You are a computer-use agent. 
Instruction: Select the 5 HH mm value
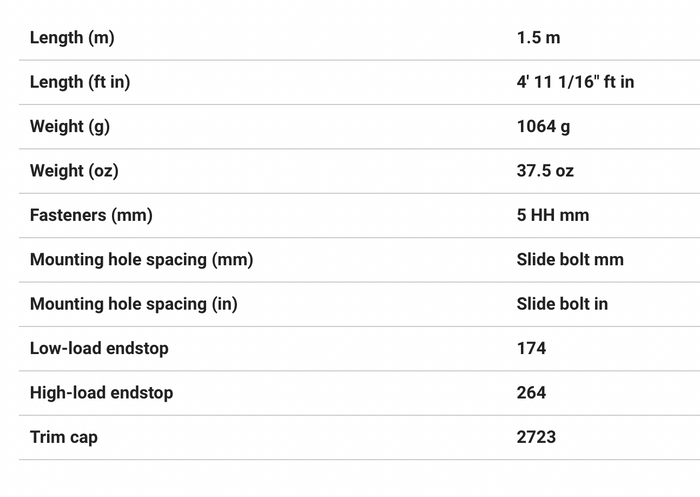[x=553, y=215]
